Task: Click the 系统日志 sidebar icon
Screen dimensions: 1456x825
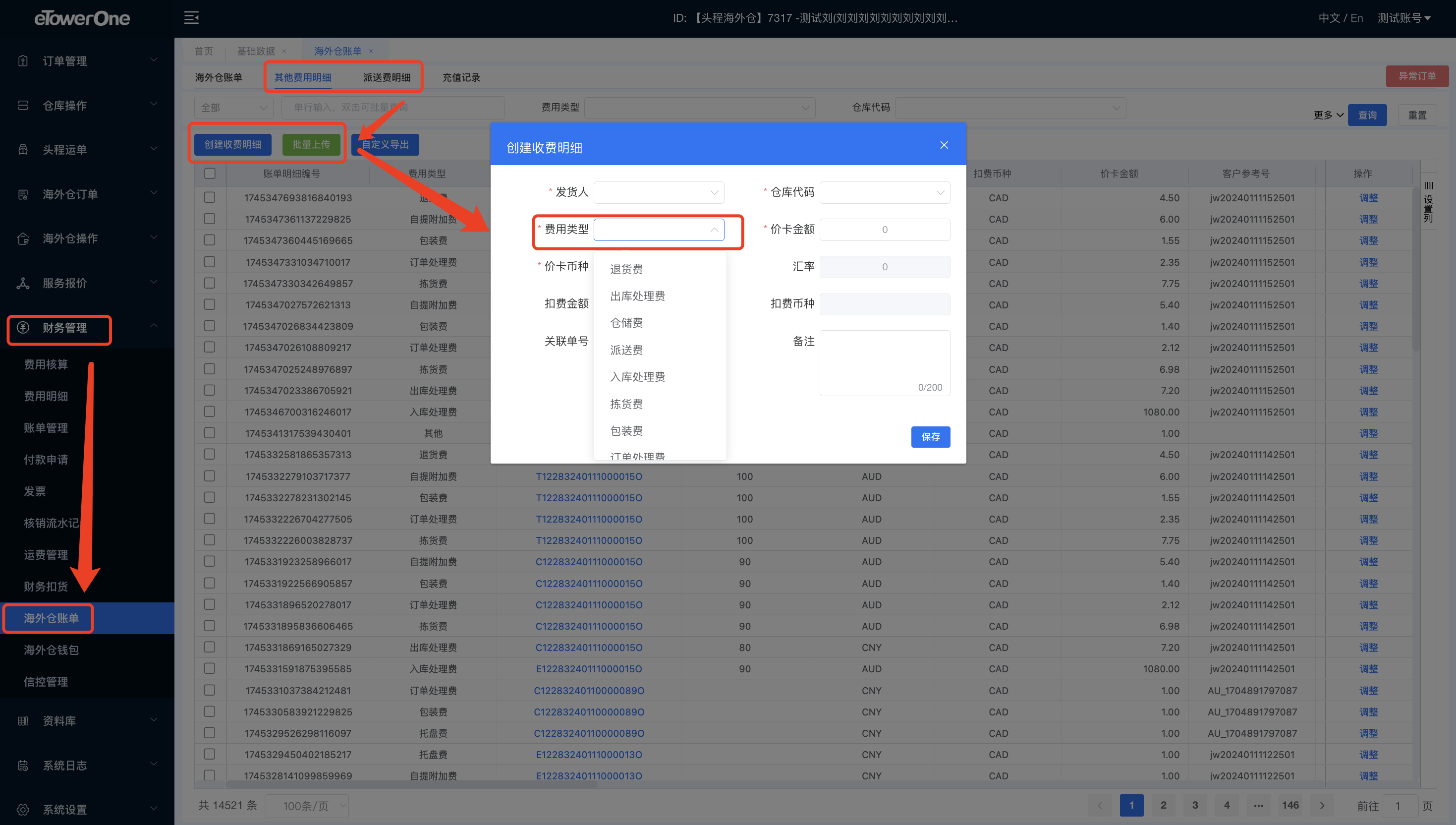Action: (23, 766)
